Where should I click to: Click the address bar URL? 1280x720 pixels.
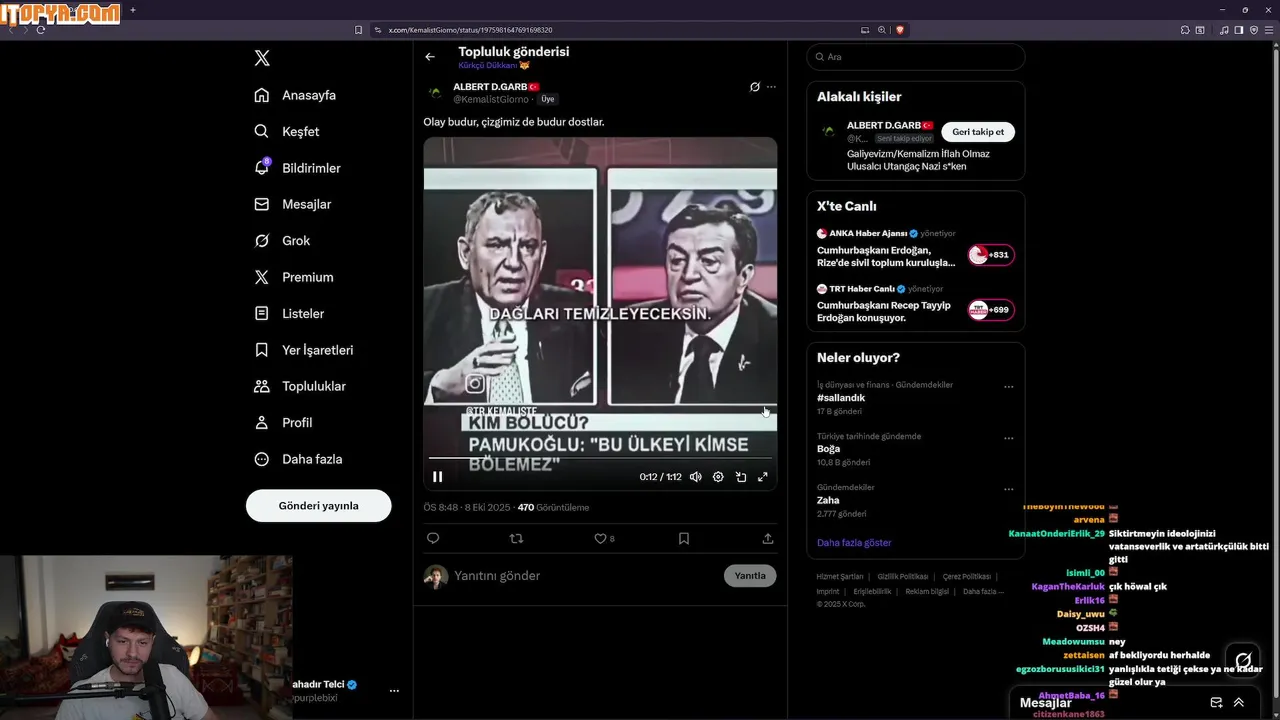470,30
